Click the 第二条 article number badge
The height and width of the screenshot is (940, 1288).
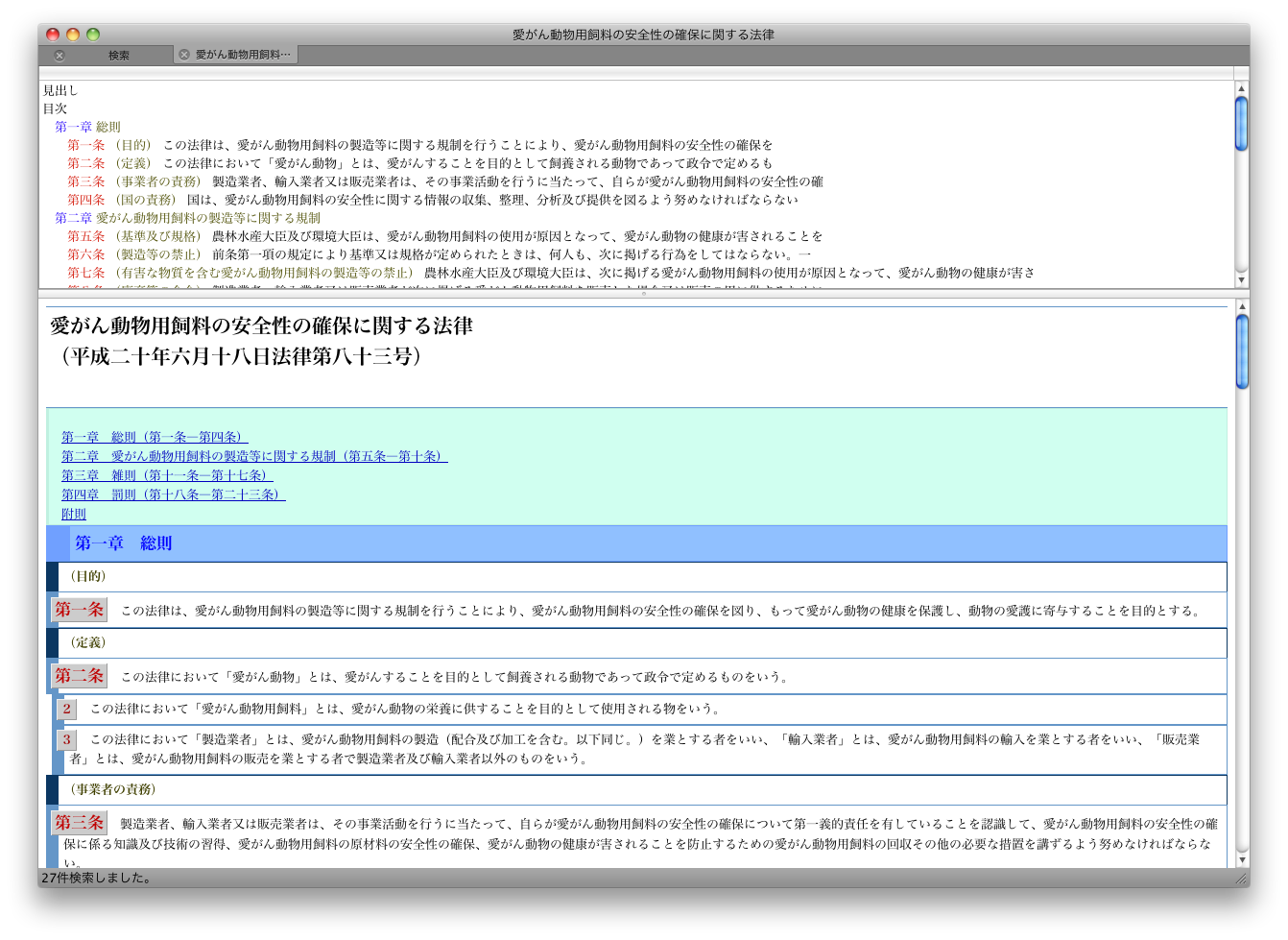[x=79, y=676]
